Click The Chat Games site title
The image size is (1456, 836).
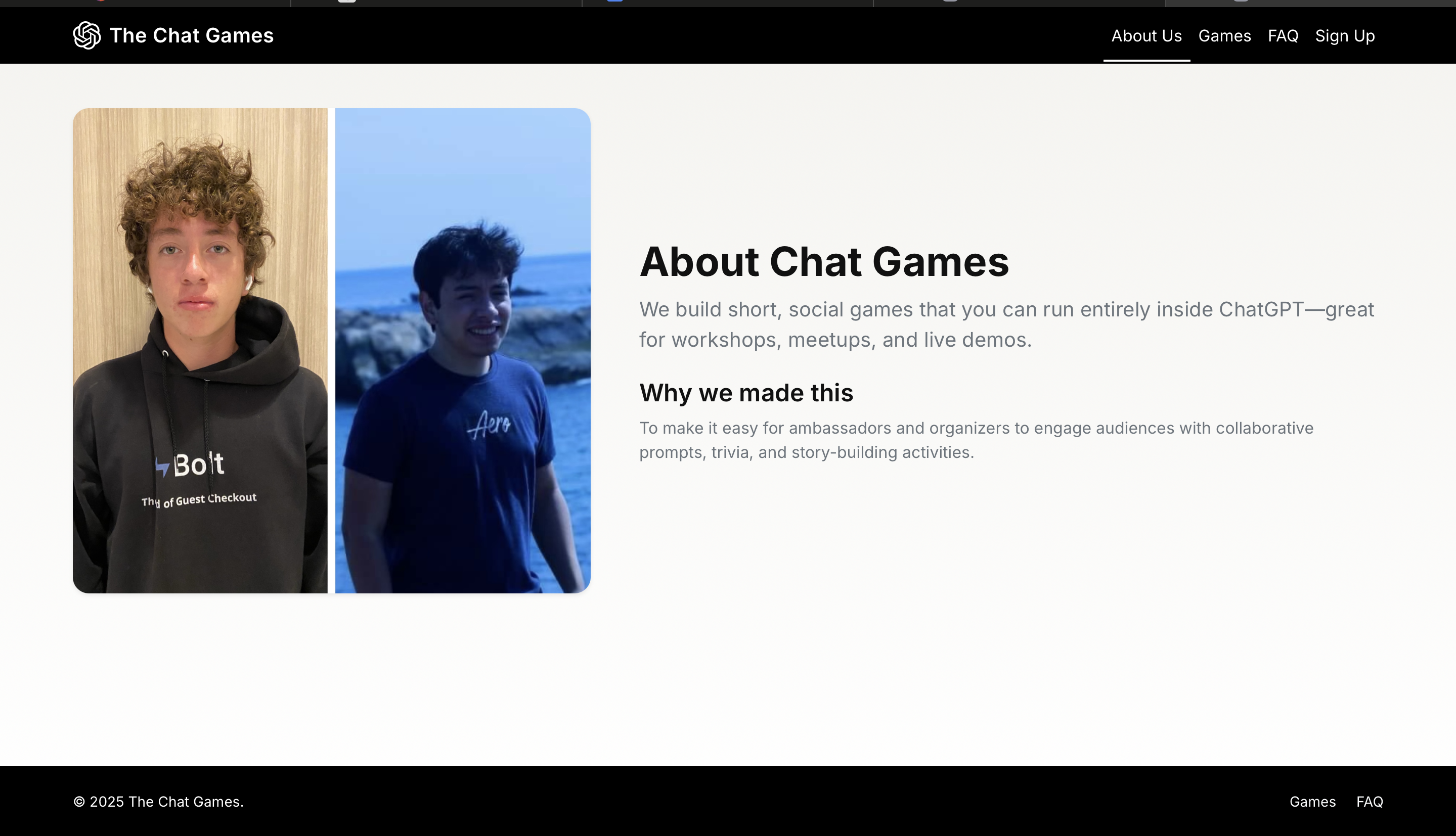pos(191,35)
